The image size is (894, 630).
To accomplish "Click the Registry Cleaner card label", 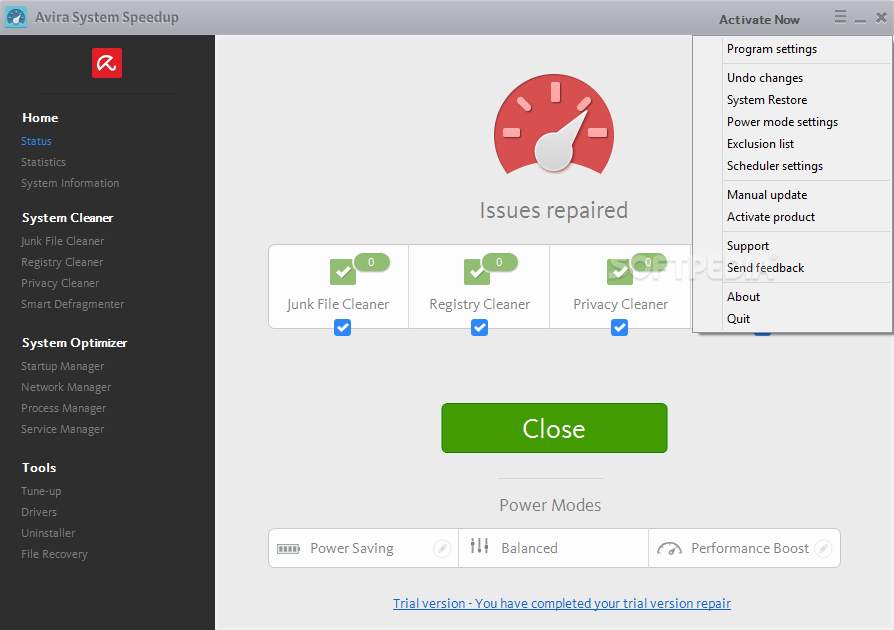I will click(x=479, y=304).
